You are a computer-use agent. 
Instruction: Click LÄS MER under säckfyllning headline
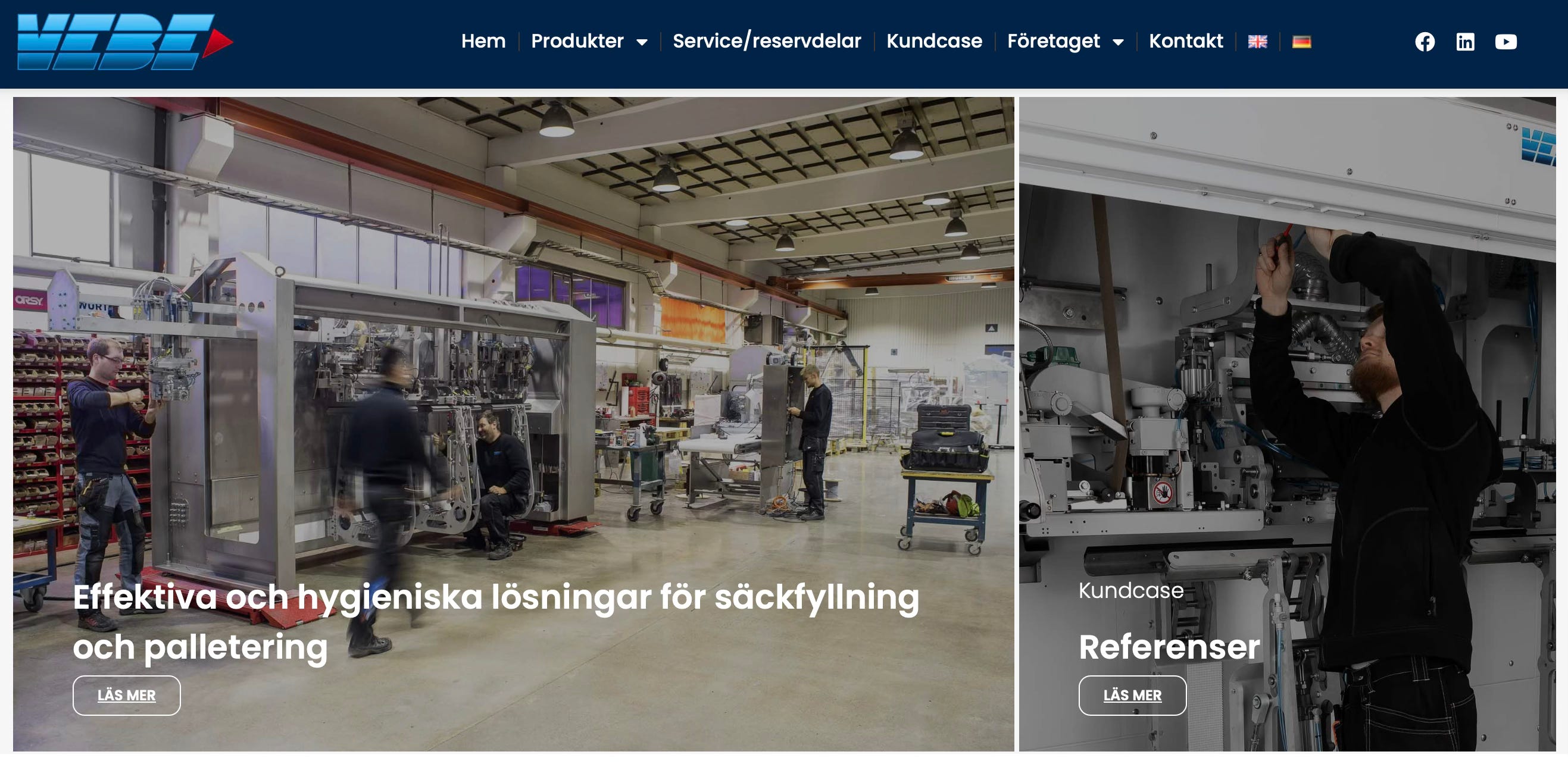click(x=127, y=695)
